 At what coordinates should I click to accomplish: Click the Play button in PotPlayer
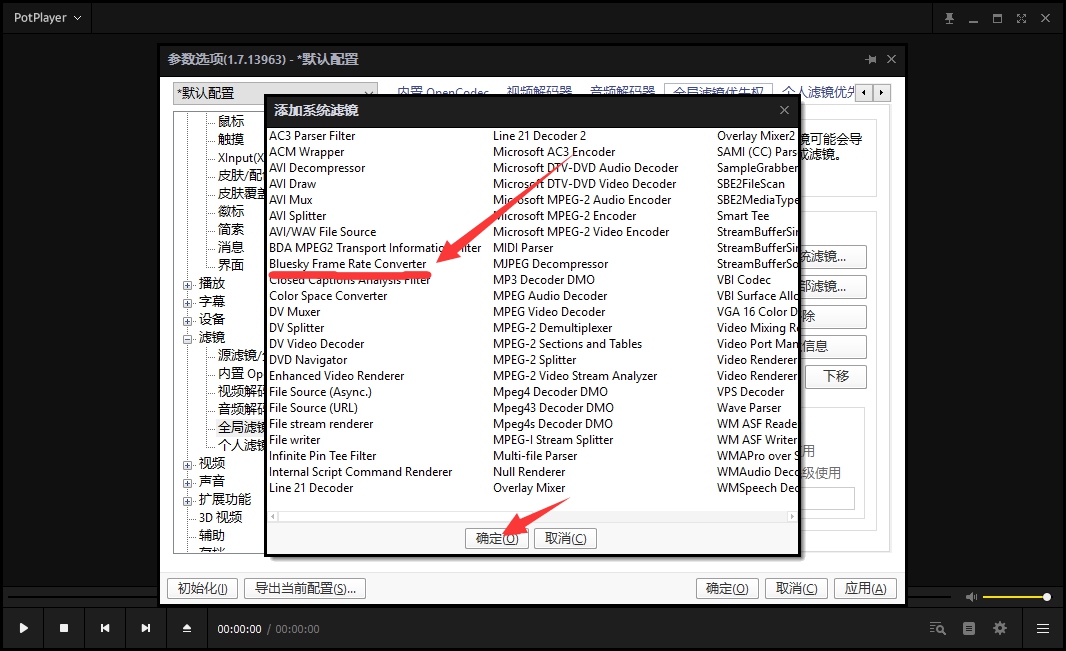[x=23, y=629]
